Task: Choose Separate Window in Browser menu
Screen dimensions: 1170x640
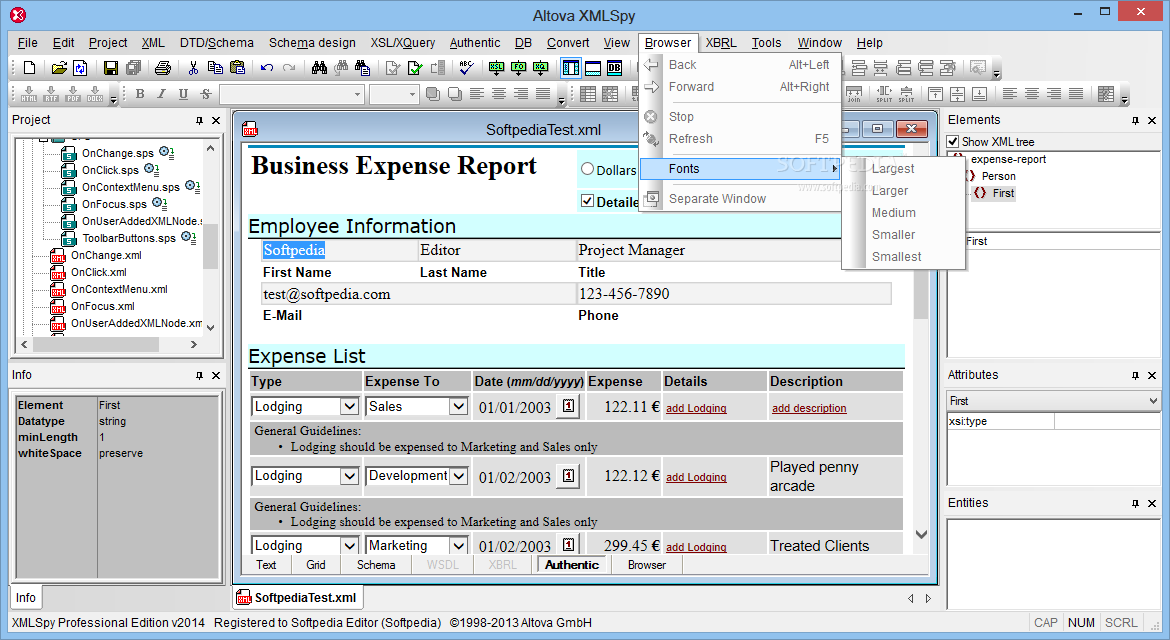Action: pos(717,198)
